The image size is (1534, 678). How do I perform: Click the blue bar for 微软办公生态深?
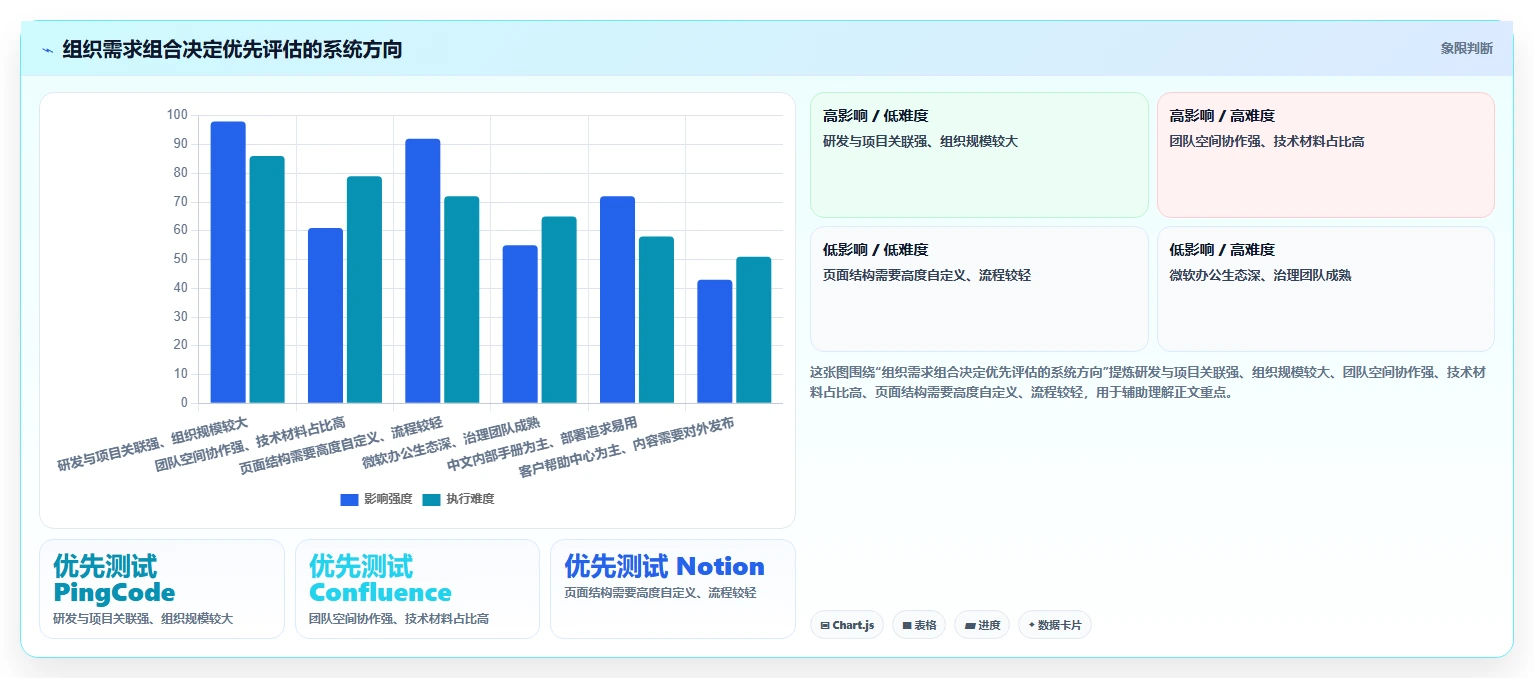(x=520, y=324)
